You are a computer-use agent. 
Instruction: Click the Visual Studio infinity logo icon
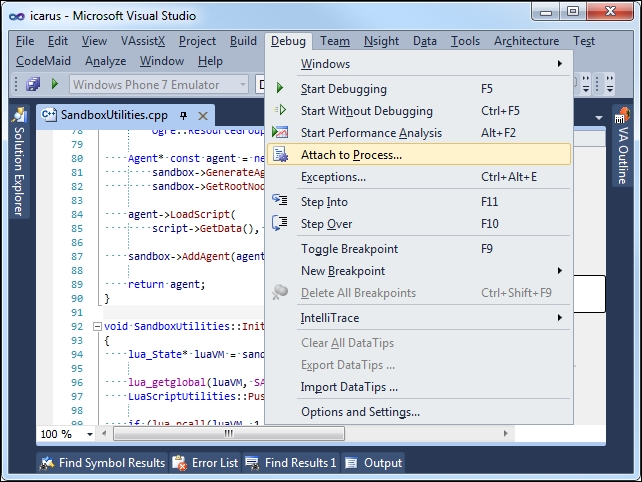17,16
